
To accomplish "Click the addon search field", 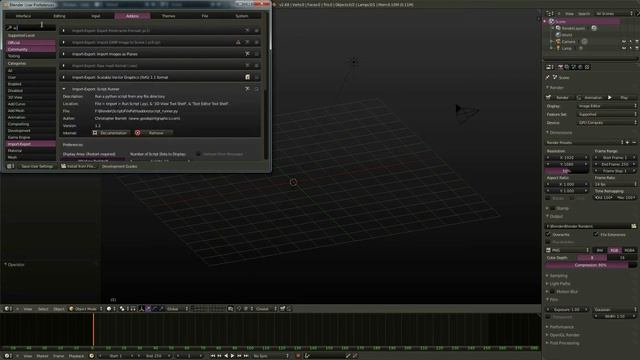I will [x=31, y=28].
